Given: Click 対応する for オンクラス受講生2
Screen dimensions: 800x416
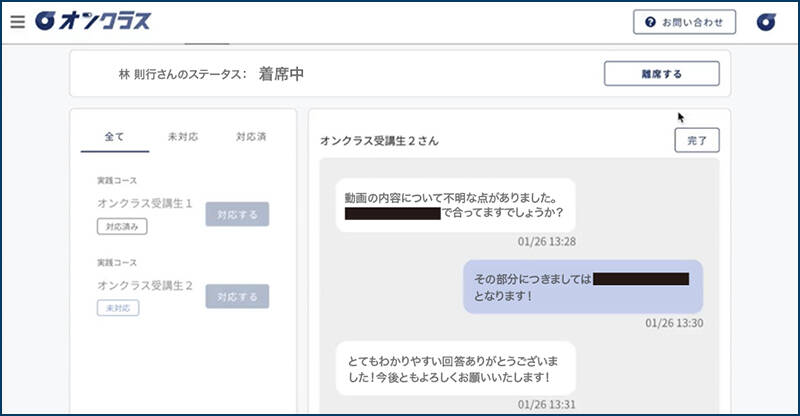Looking at the screenshot, I should tap(237, 296).
